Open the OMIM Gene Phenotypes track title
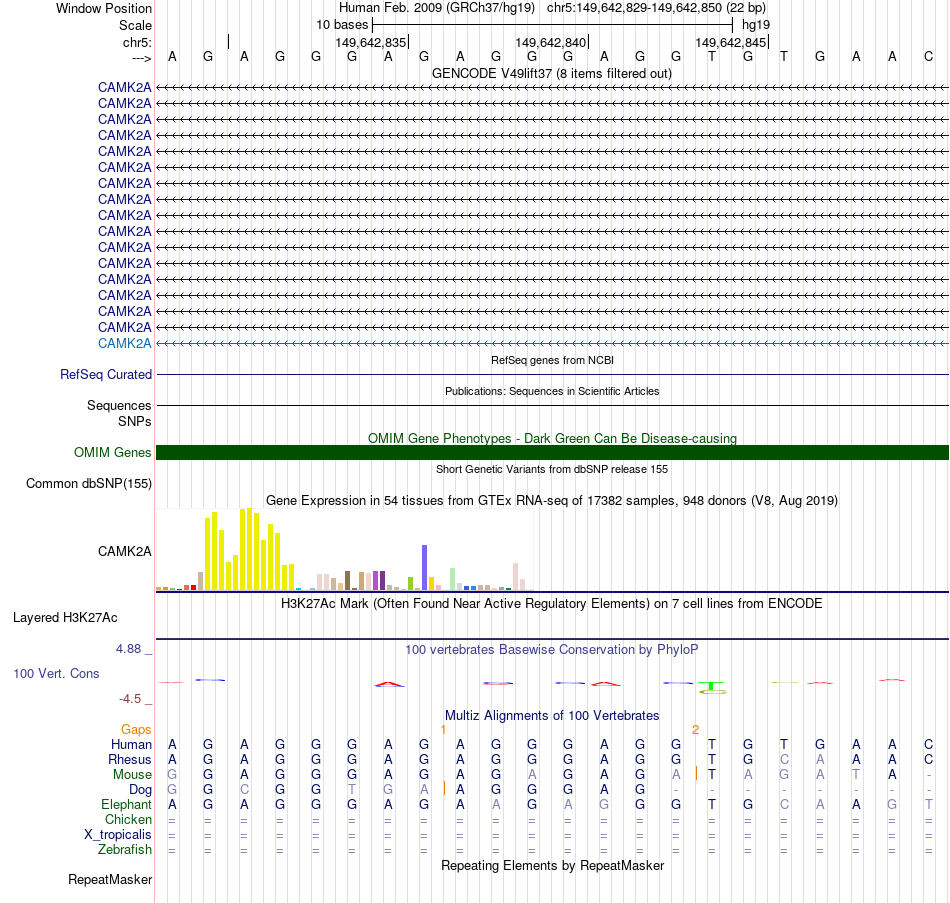This screenshot has height=903, width=950. tap(552, 438)
